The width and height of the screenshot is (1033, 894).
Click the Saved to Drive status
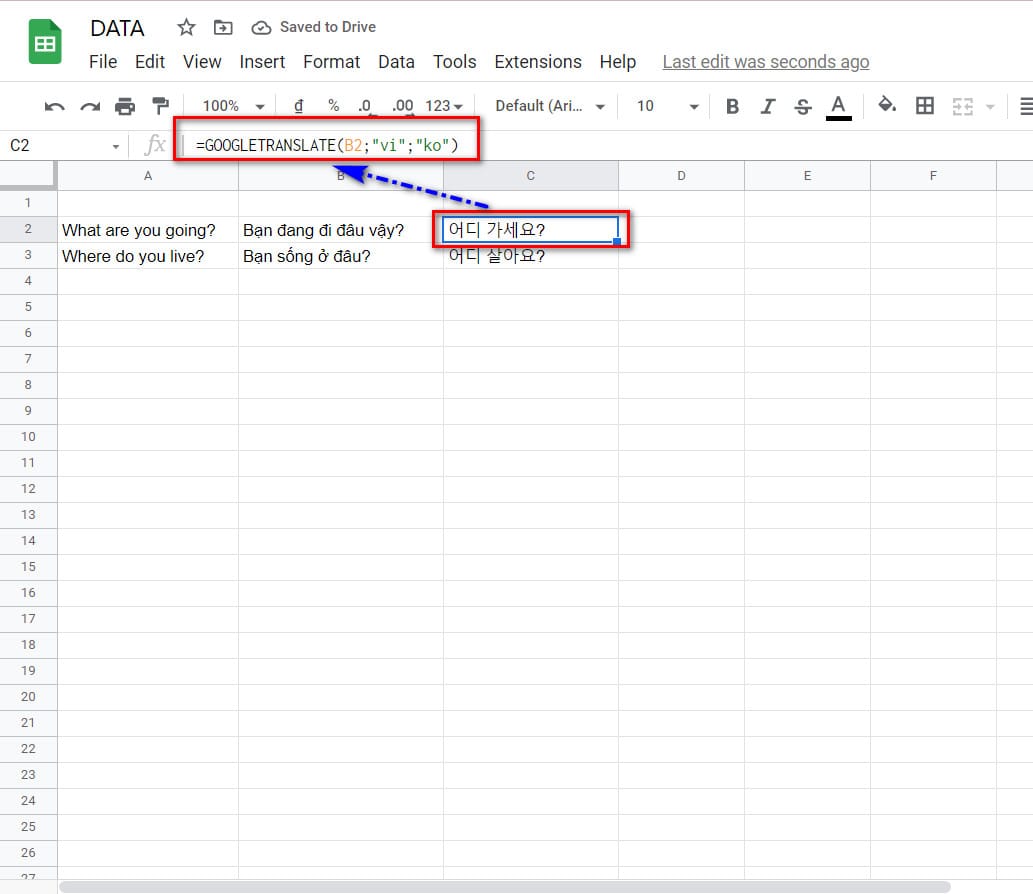[x=314, y=27]
